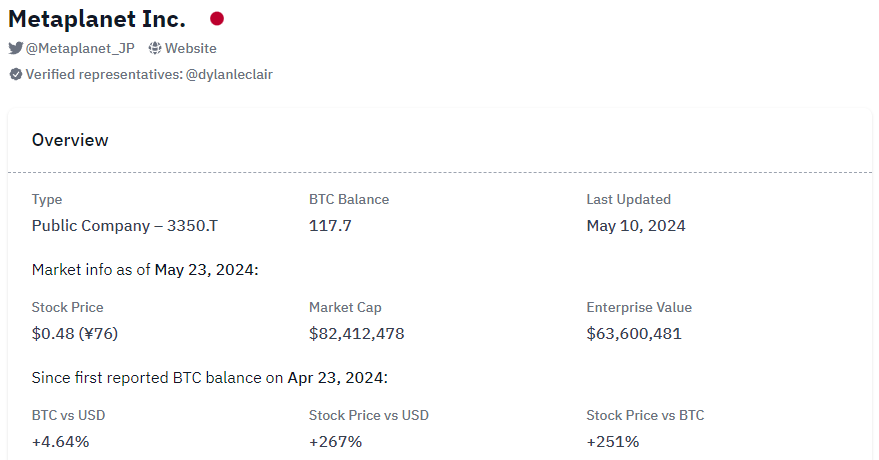Click the Market Cap value $82,412,478
The height and width of the screenshot is (460, 879).
(357, 334)
